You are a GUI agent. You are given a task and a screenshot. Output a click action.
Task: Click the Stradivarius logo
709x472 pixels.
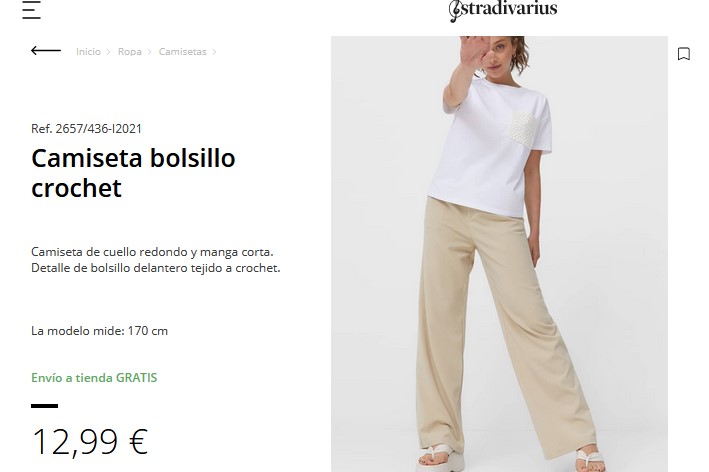[503, 10]
